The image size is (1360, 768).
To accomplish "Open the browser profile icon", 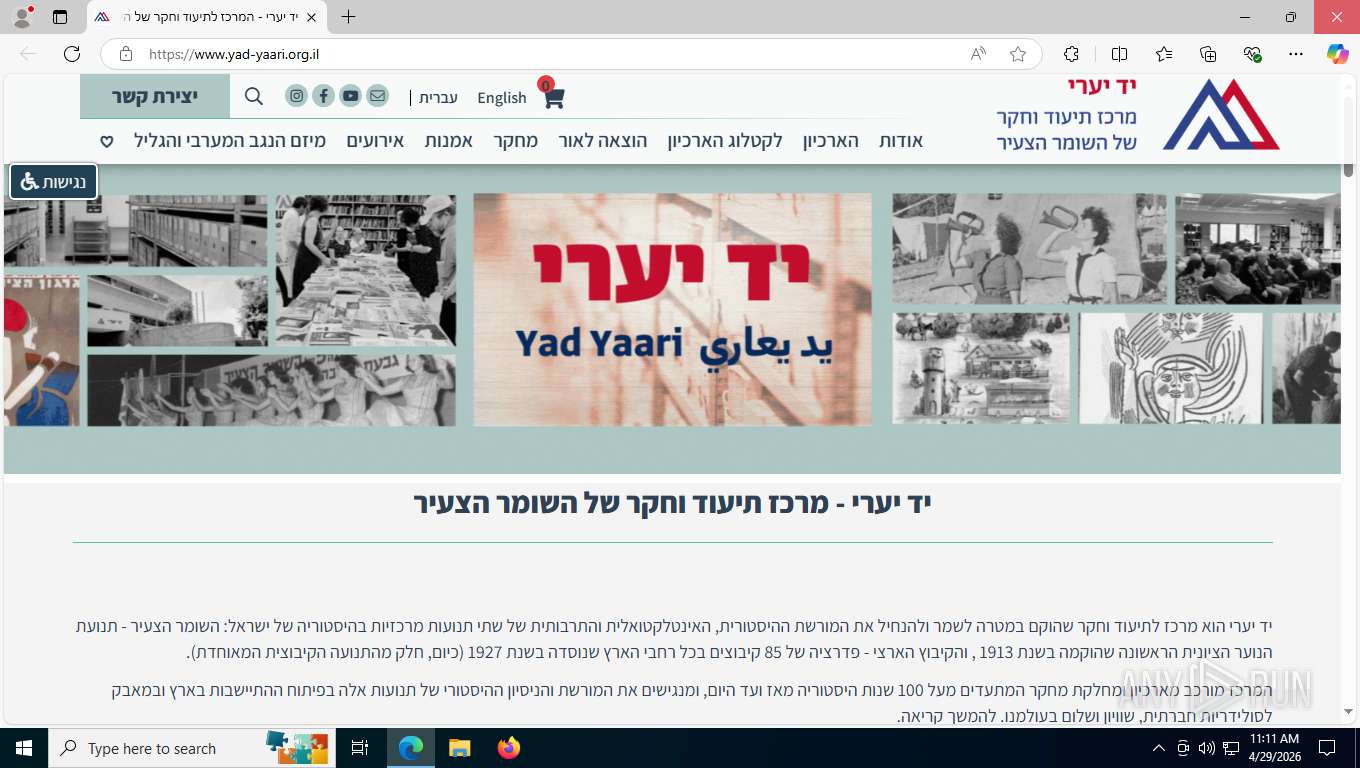I will 22,17.
